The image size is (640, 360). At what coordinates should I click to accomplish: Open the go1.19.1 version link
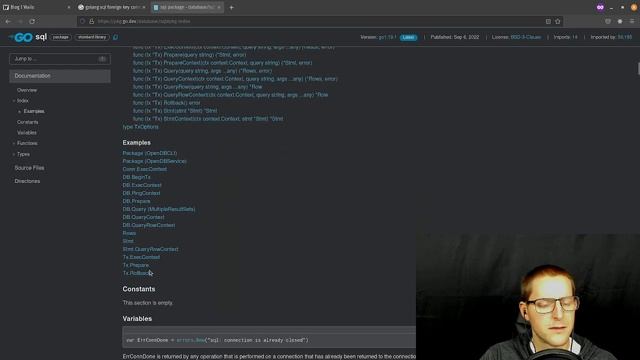tap(387, 37)
